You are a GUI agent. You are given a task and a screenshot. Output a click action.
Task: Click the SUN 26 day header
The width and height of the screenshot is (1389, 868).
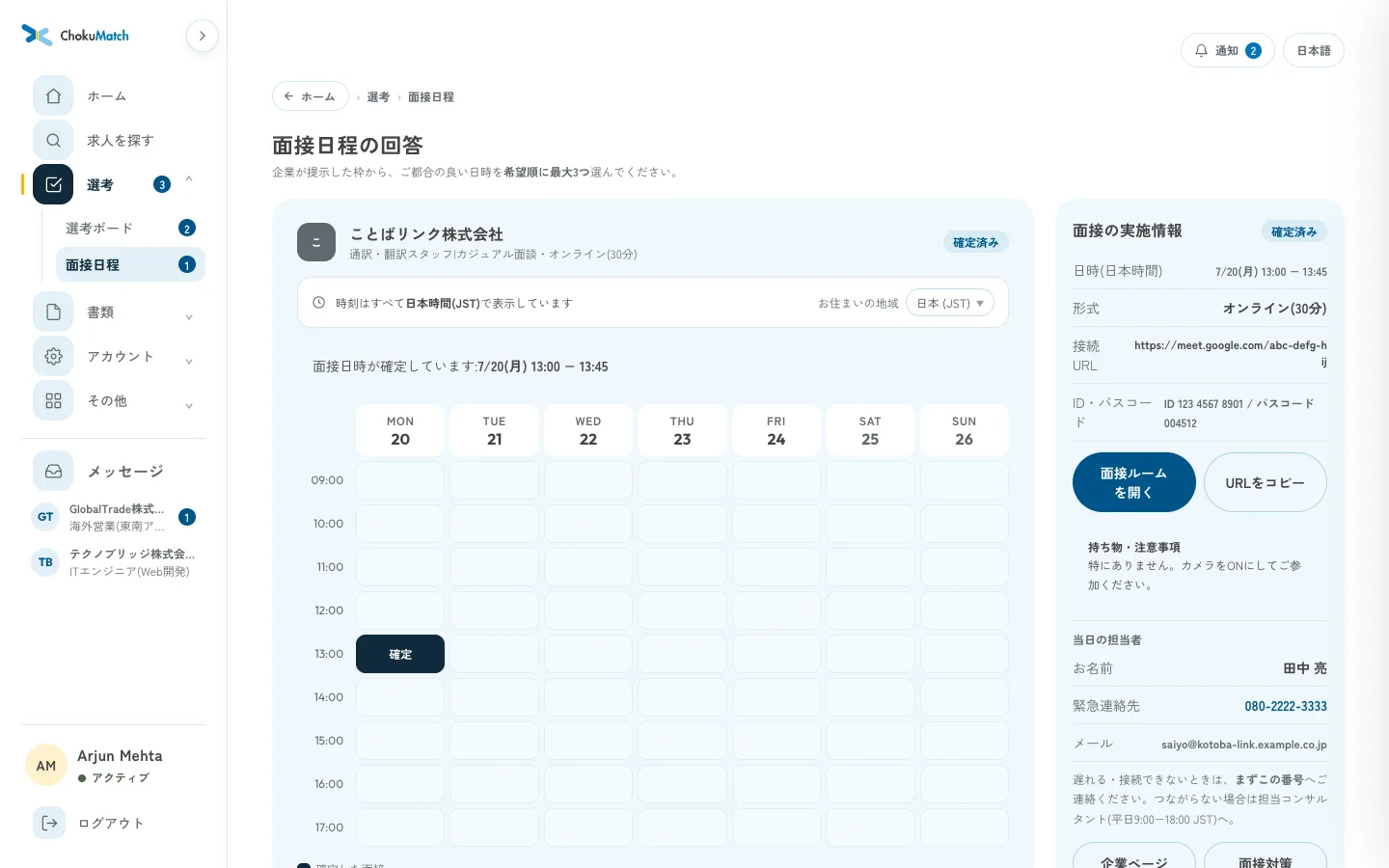point(965,430)
